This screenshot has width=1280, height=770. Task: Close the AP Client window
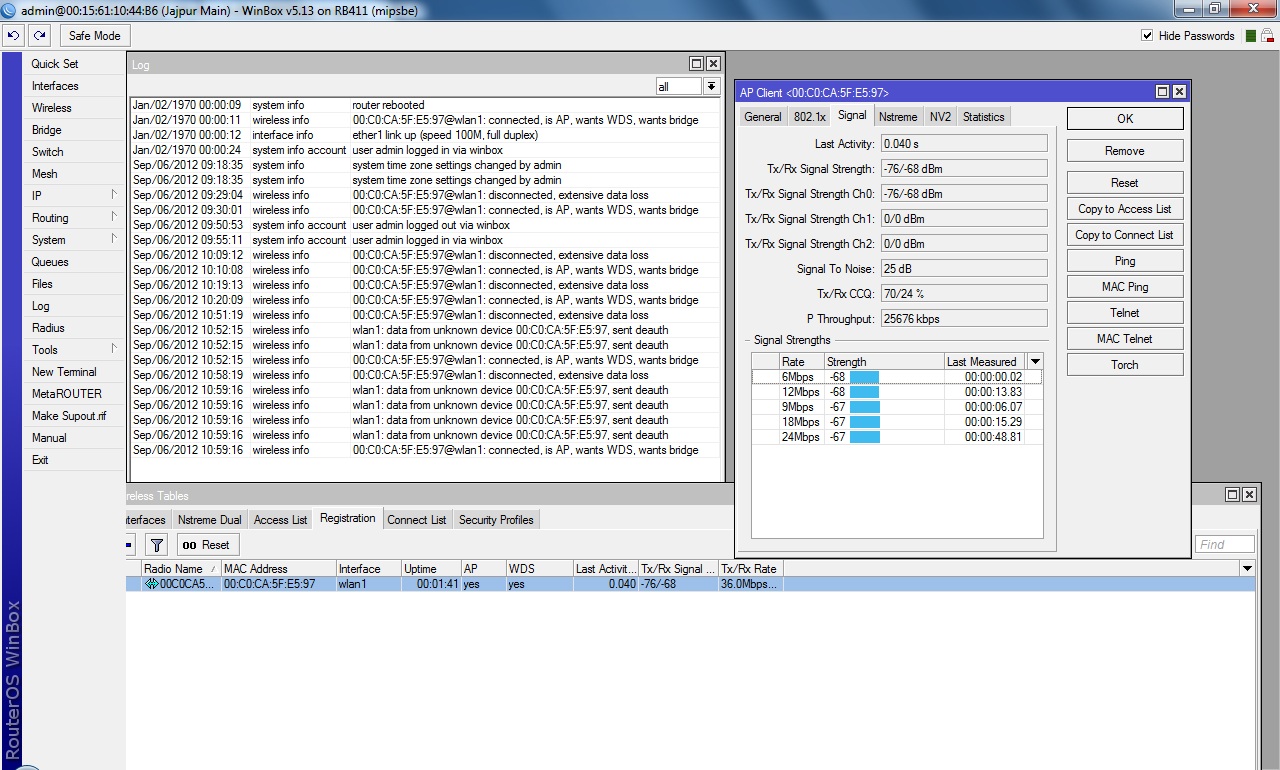(x=1179, y=92)
